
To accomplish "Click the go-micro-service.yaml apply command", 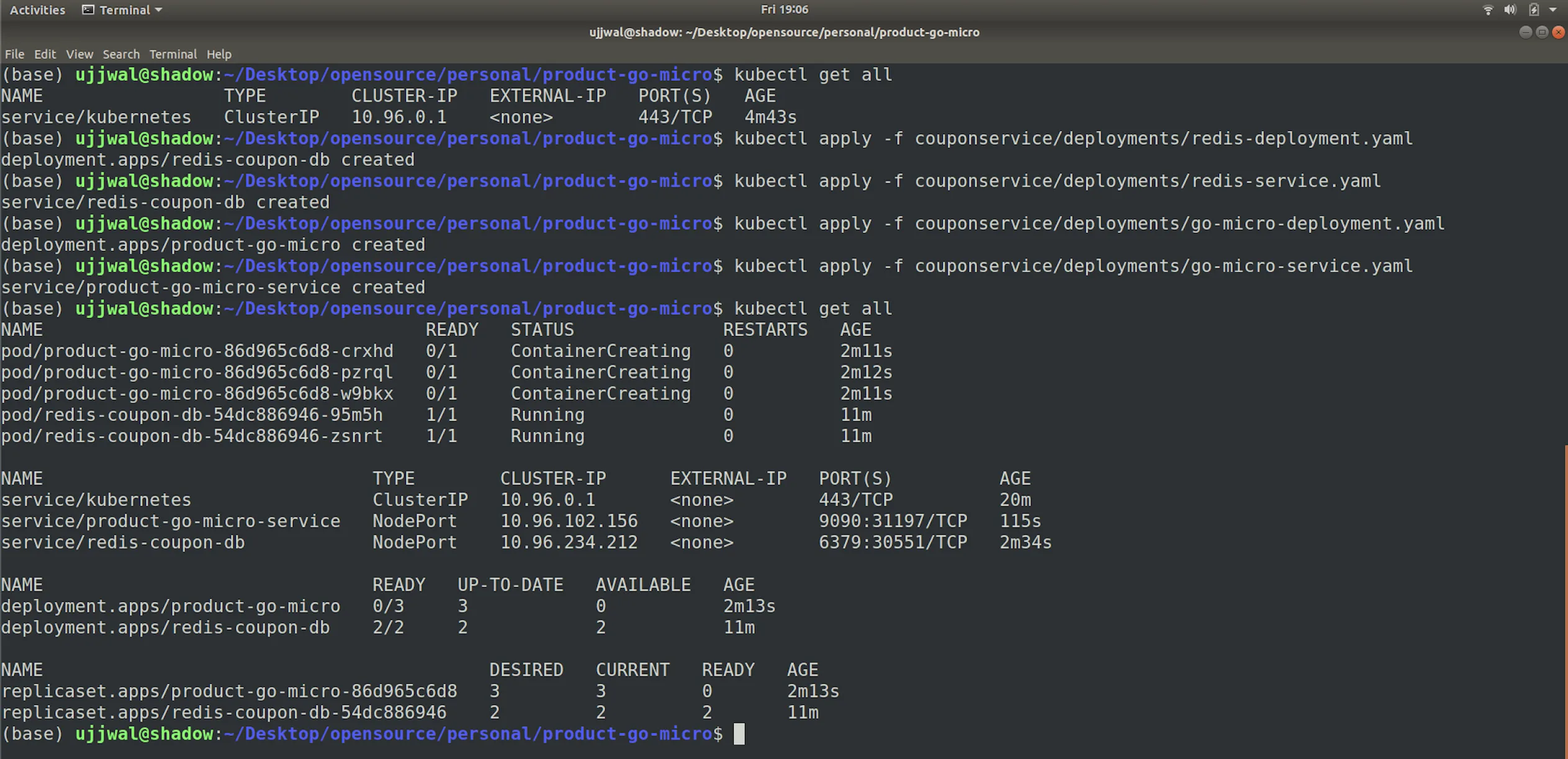I will 1073,266.
